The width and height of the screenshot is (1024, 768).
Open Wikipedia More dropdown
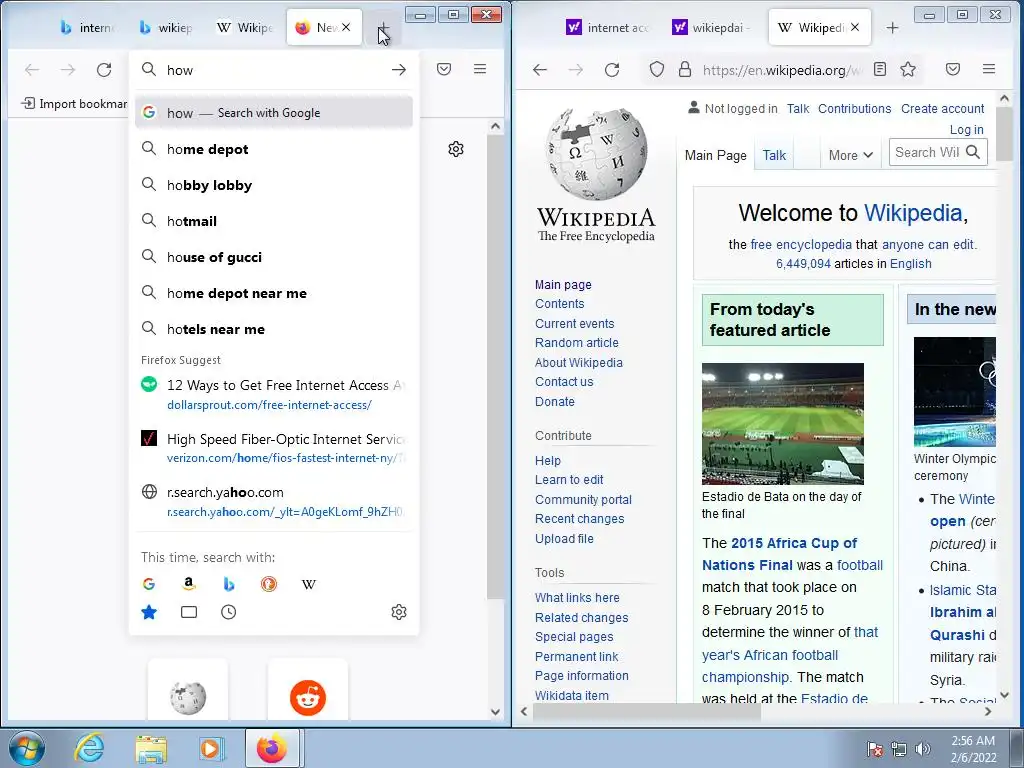(850, 155)
